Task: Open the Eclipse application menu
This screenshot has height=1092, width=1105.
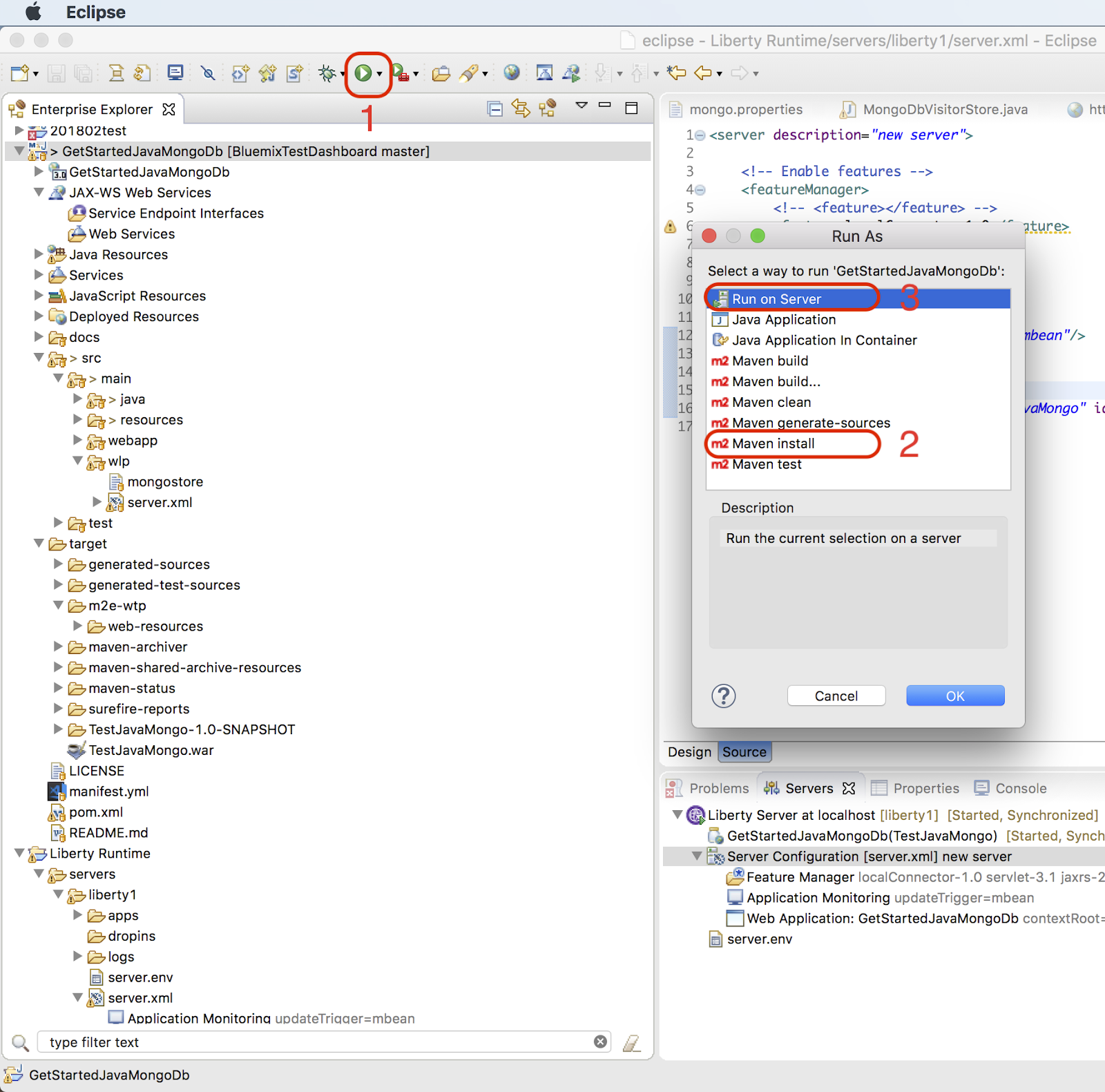Action: [96, 12]
